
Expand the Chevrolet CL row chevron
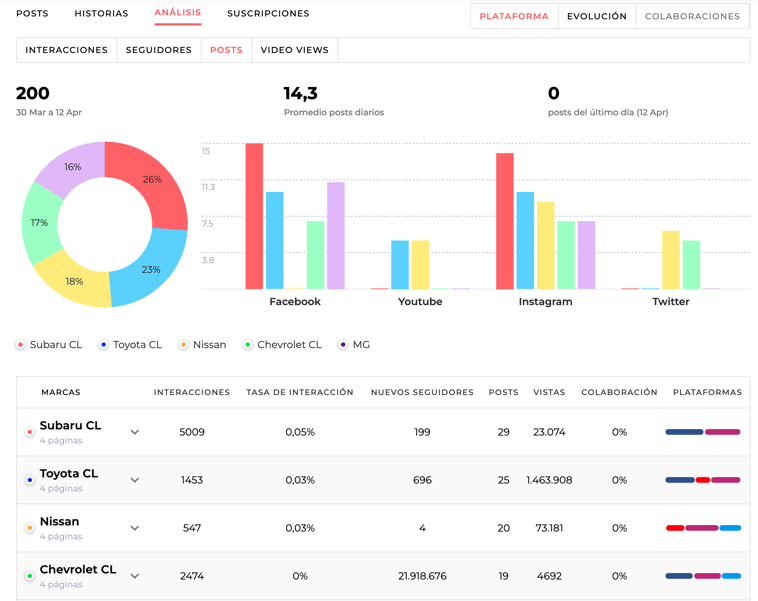tap(135, 576)
